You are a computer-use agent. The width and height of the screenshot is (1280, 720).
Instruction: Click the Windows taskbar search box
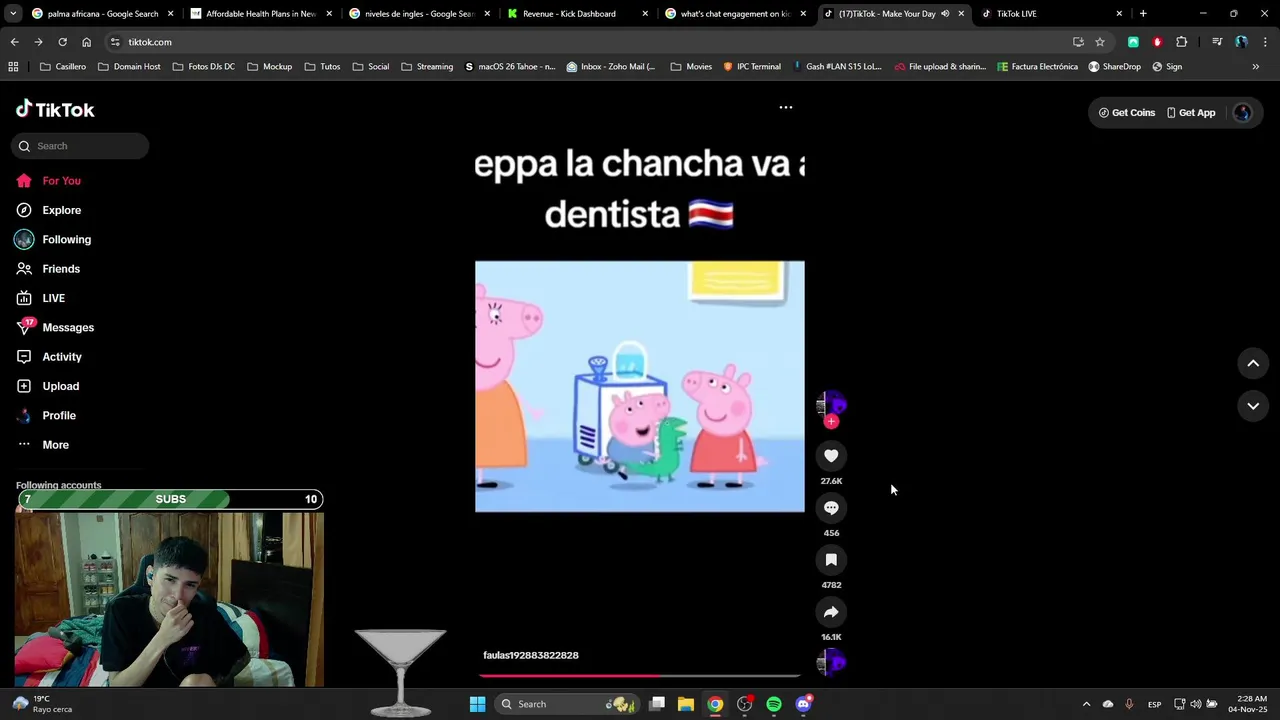(x=566, y=704)
